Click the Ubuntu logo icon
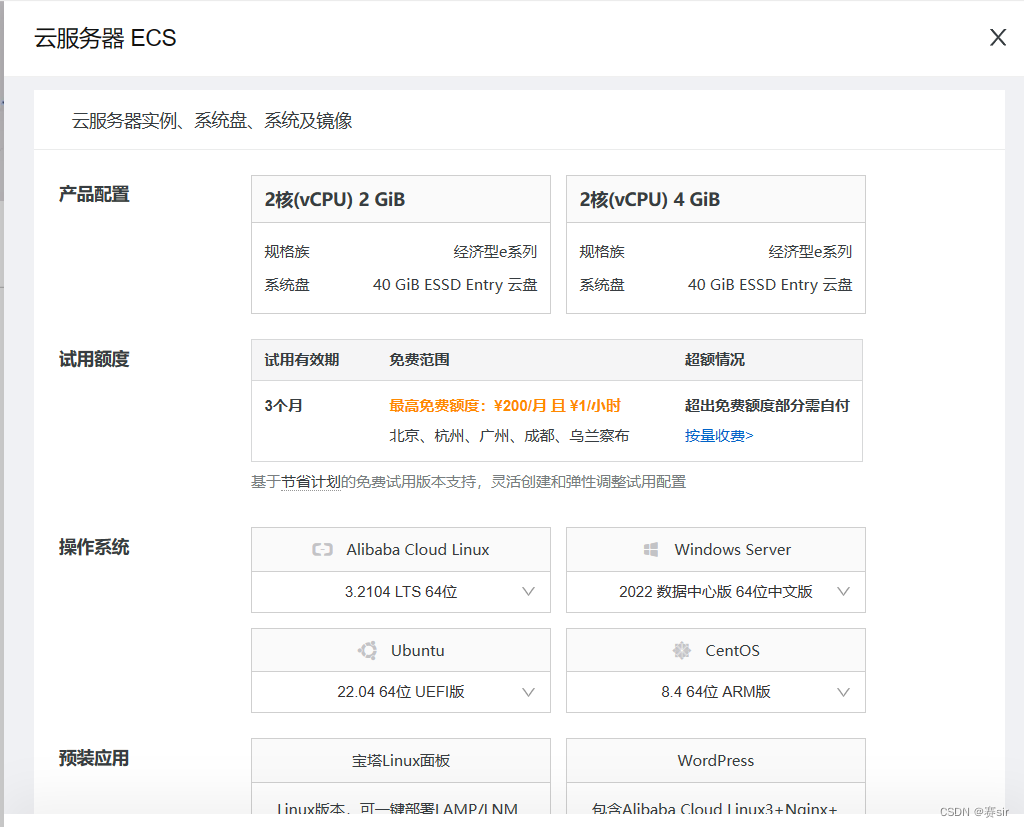The height and width of the screenshot is (827, 1024). click(368, 651)
